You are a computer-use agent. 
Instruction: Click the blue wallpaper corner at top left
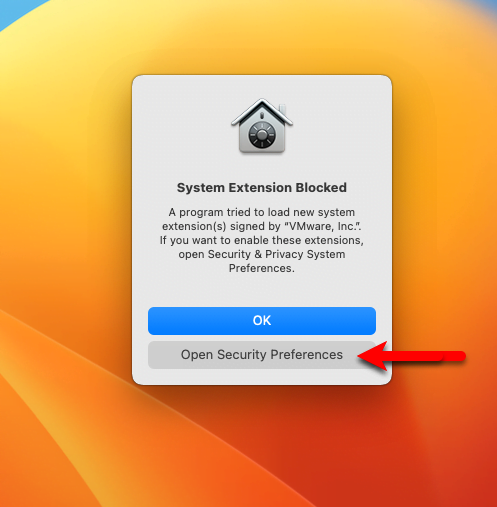click(x=13, y=10)
